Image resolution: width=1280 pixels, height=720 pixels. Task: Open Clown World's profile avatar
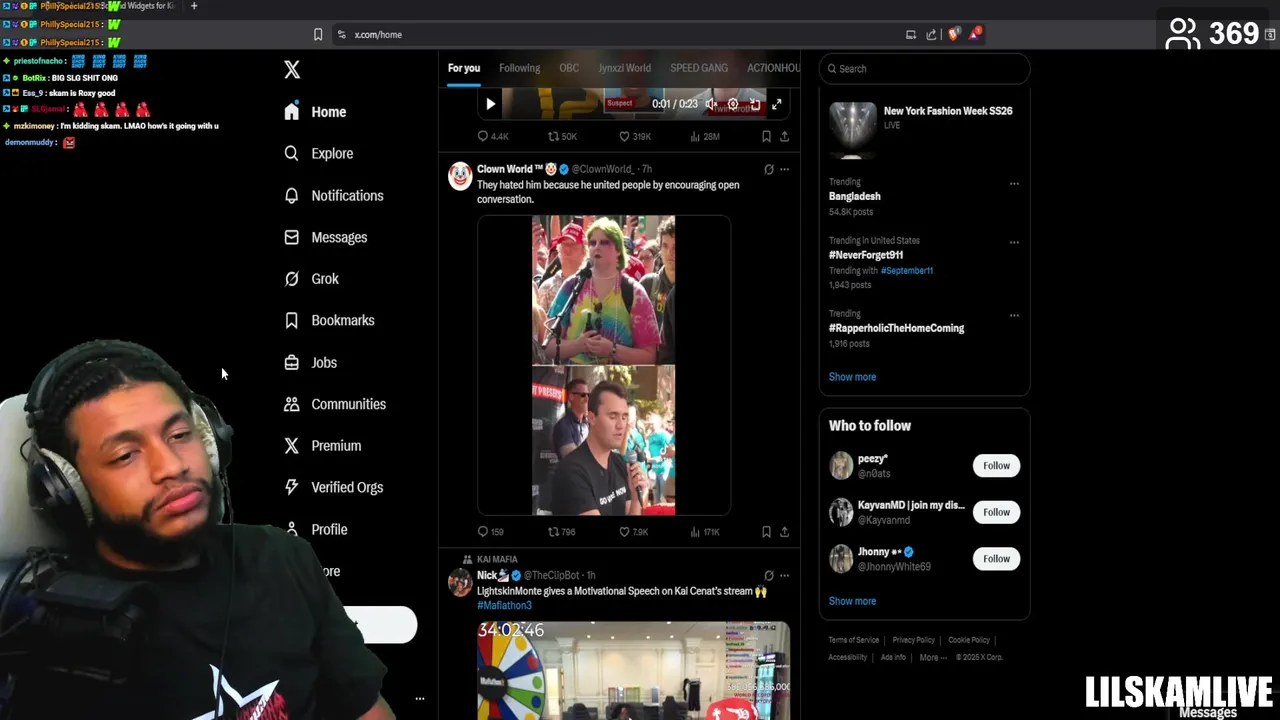[x=460, y=177]
